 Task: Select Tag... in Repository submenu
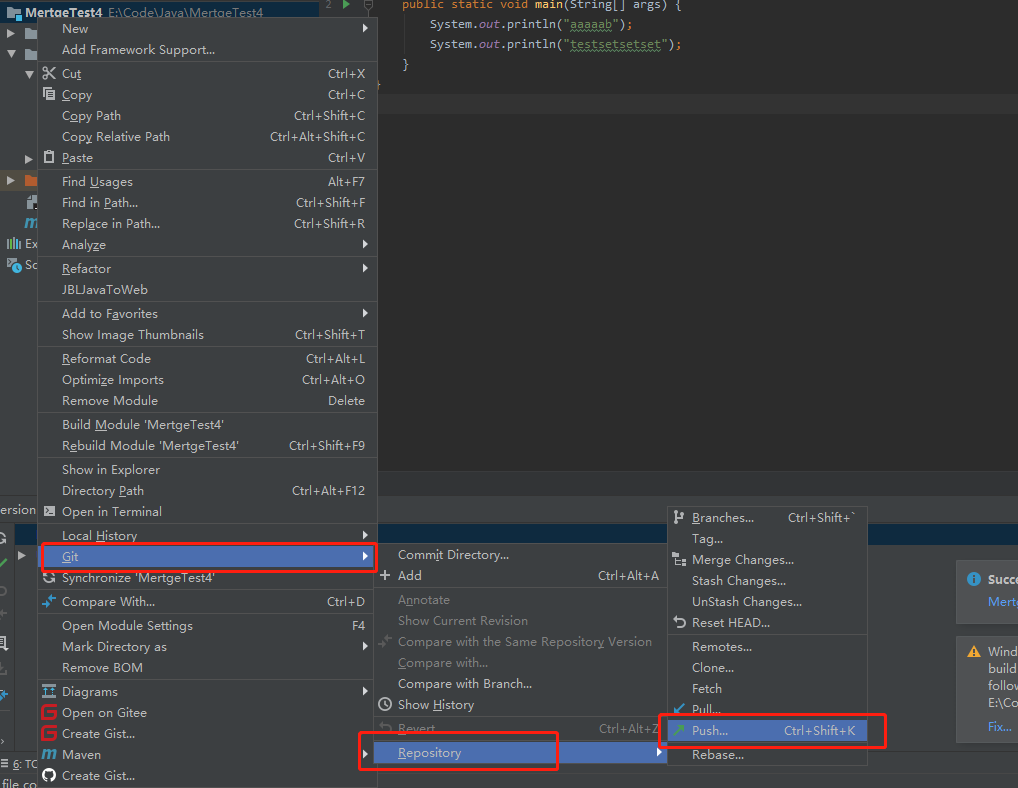click(767, 539)
